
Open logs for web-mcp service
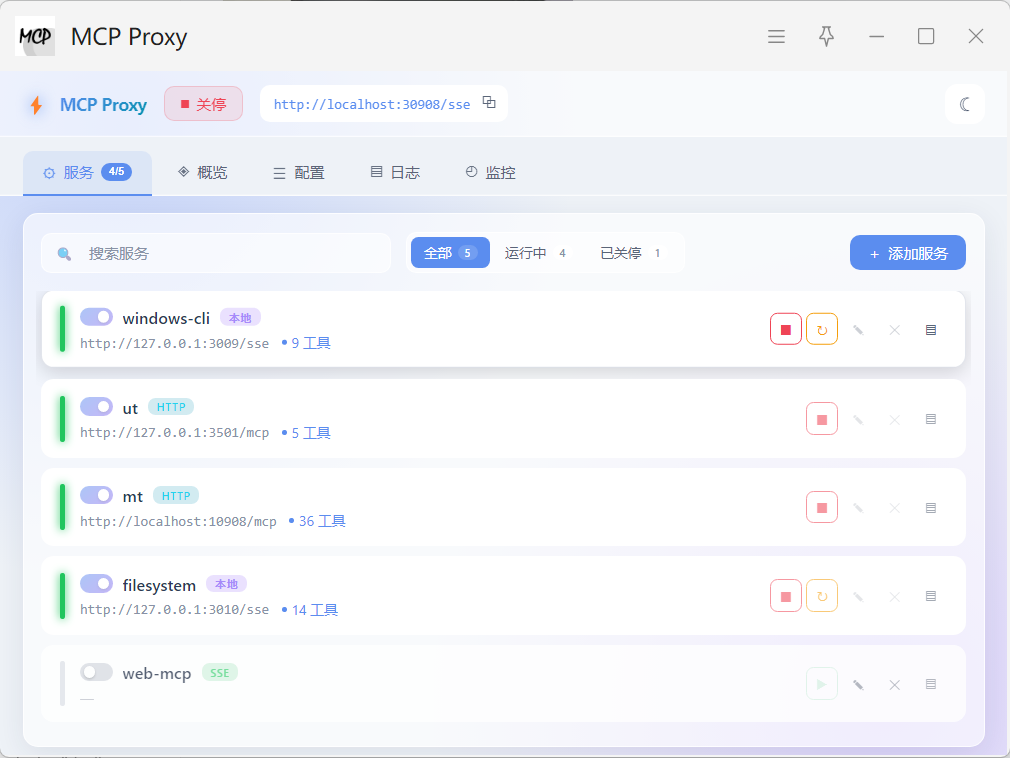pyautogui.click(x=930, y=685)
